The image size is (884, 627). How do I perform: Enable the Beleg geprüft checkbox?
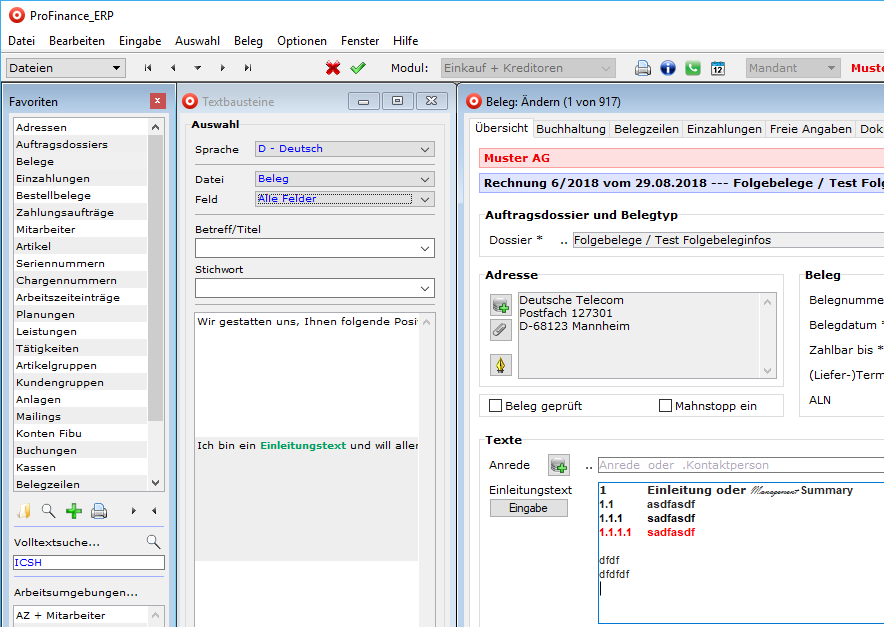(x=495, y=406)
